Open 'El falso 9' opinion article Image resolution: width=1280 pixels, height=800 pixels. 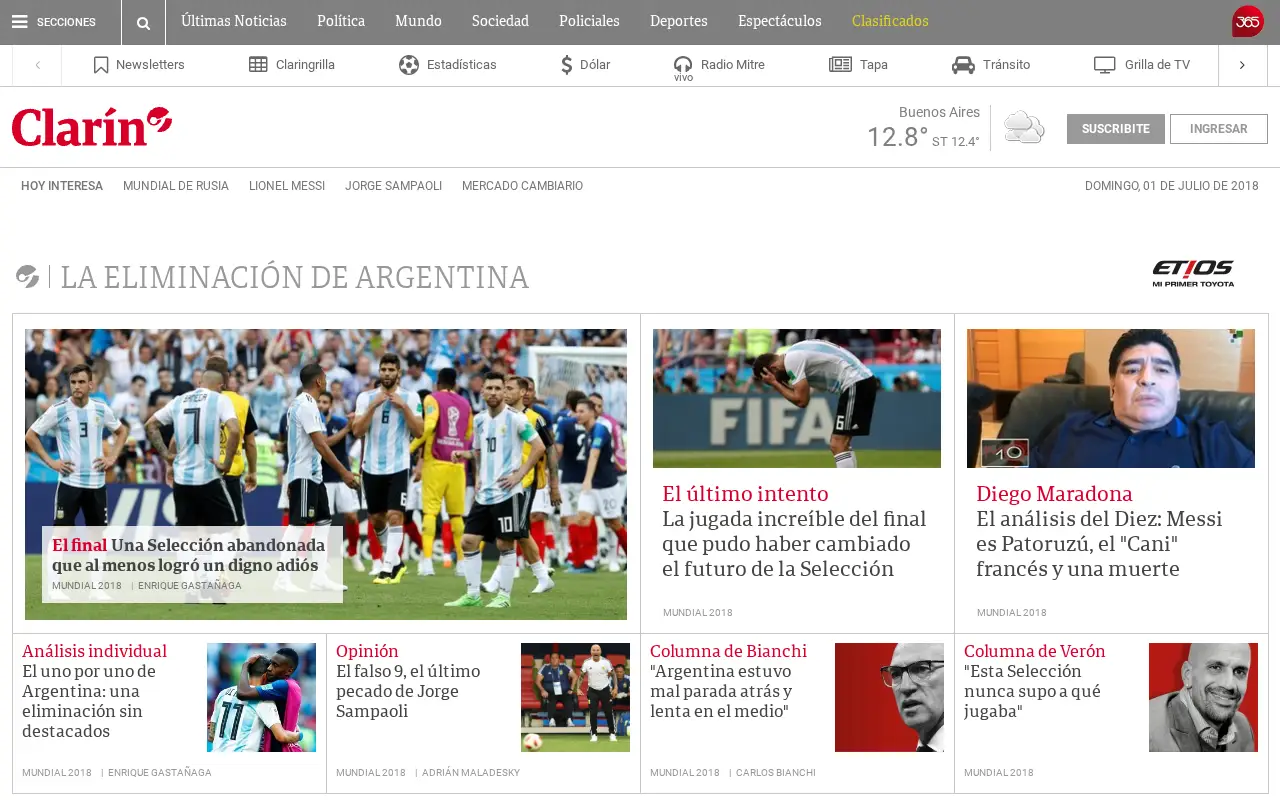click(x=408, y=691)
